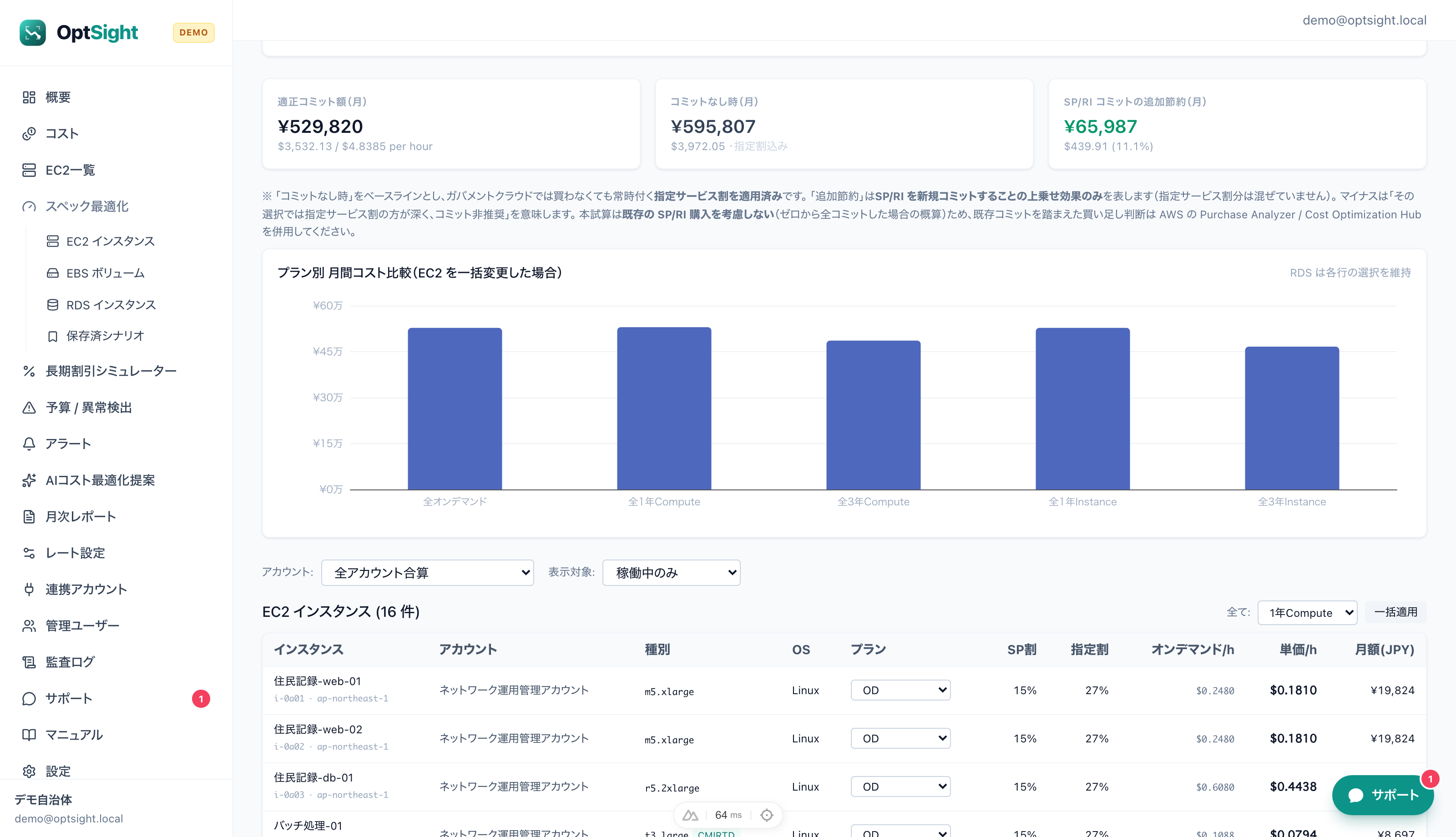Click the コスト coins icon

29,134
